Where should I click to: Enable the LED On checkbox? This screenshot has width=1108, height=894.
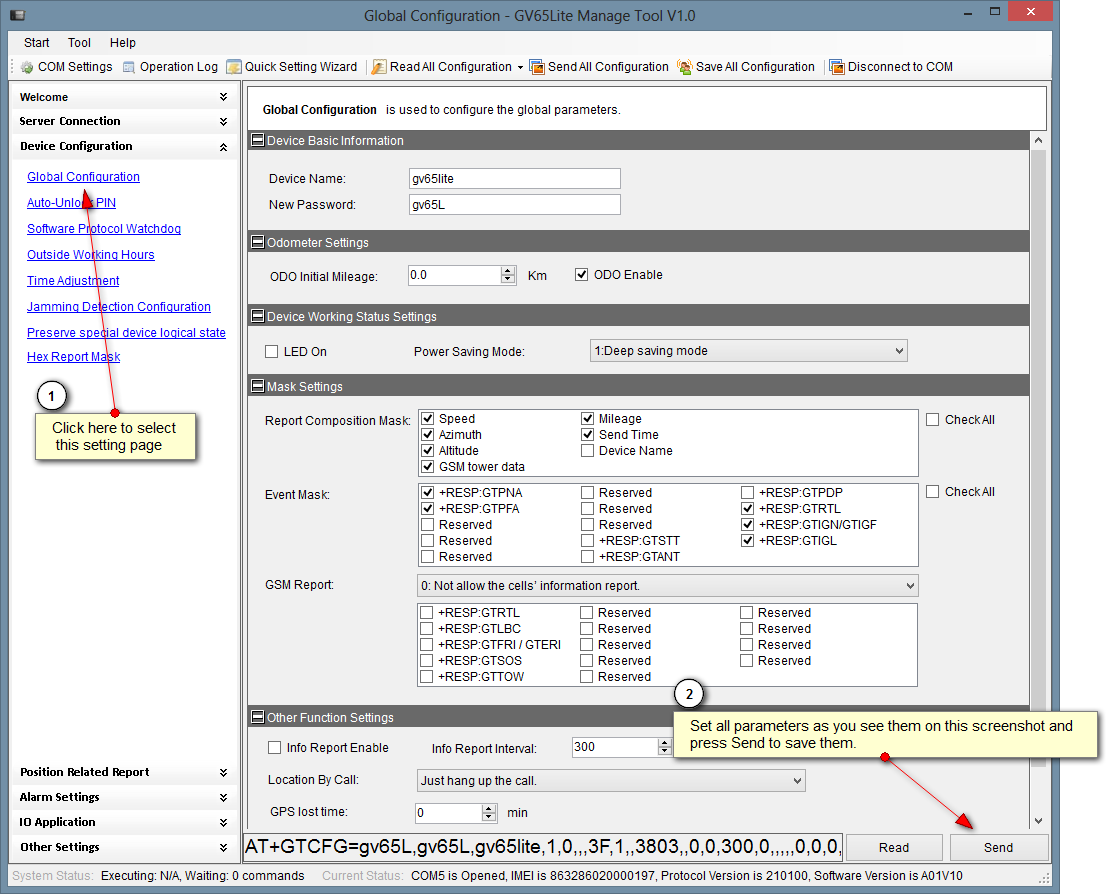click(x=271, y=351)
